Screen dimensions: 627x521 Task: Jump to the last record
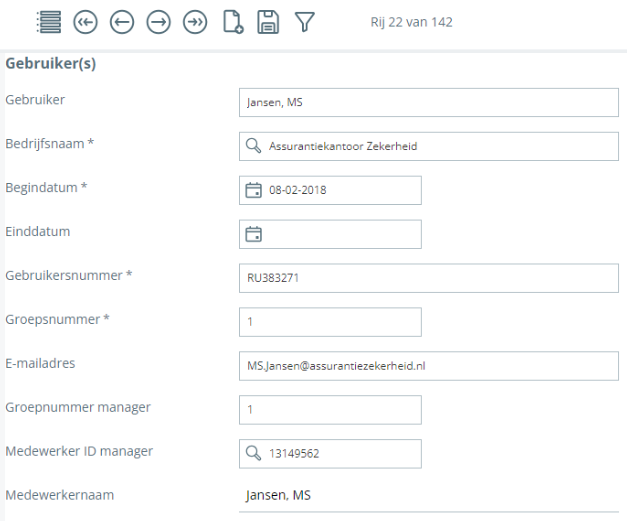tap(195, 22)
